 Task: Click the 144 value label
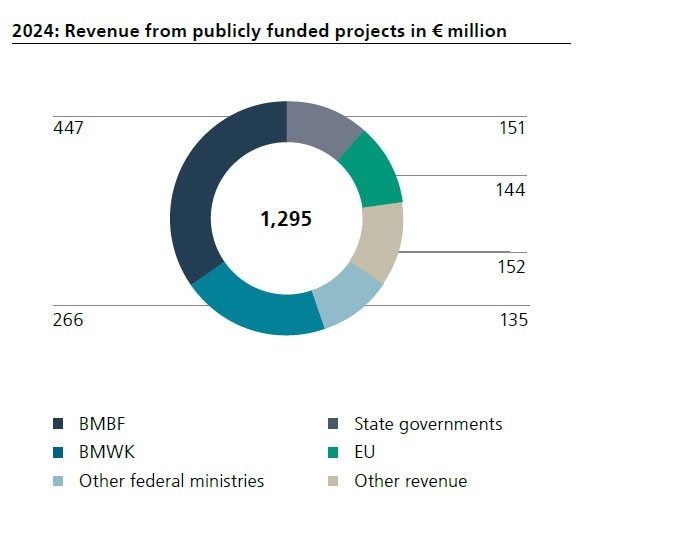coord(510,190)
